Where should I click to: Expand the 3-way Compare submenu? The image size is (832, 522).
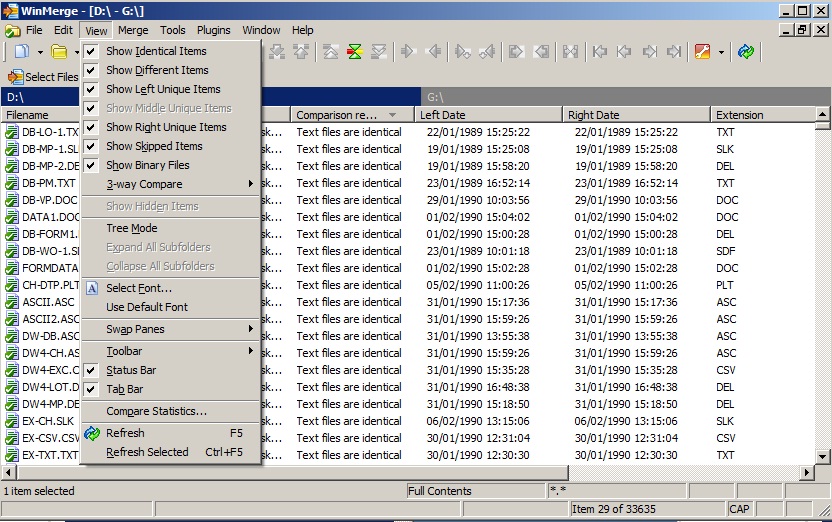(x=171, y=184)
